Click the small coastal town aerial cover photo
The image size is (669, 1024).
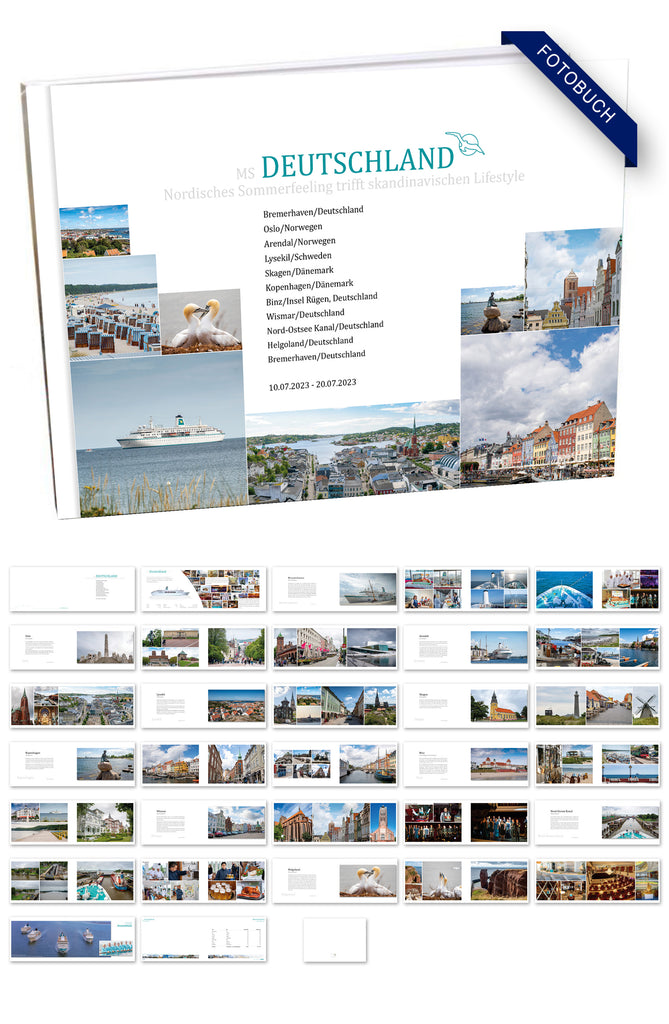point(95,231)
